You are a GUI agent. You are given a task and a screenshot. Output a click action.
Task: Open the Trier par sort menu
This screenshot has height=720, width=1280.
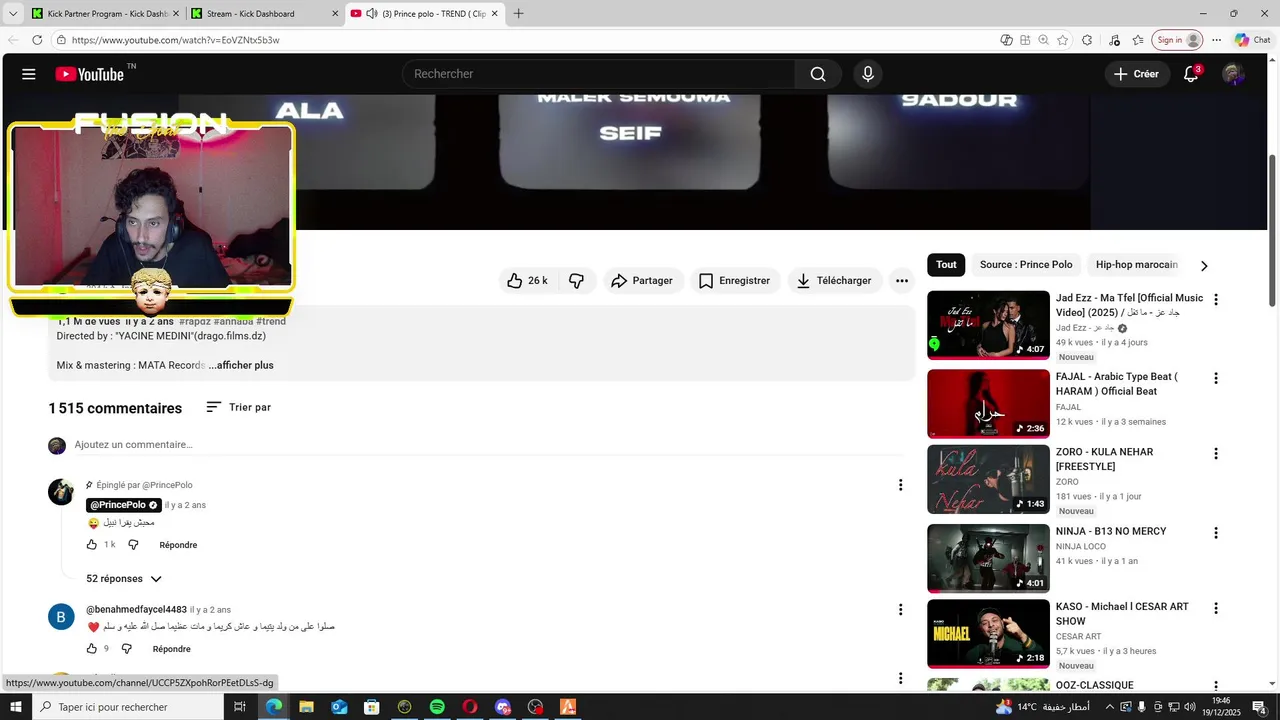[x=238, y=407]
